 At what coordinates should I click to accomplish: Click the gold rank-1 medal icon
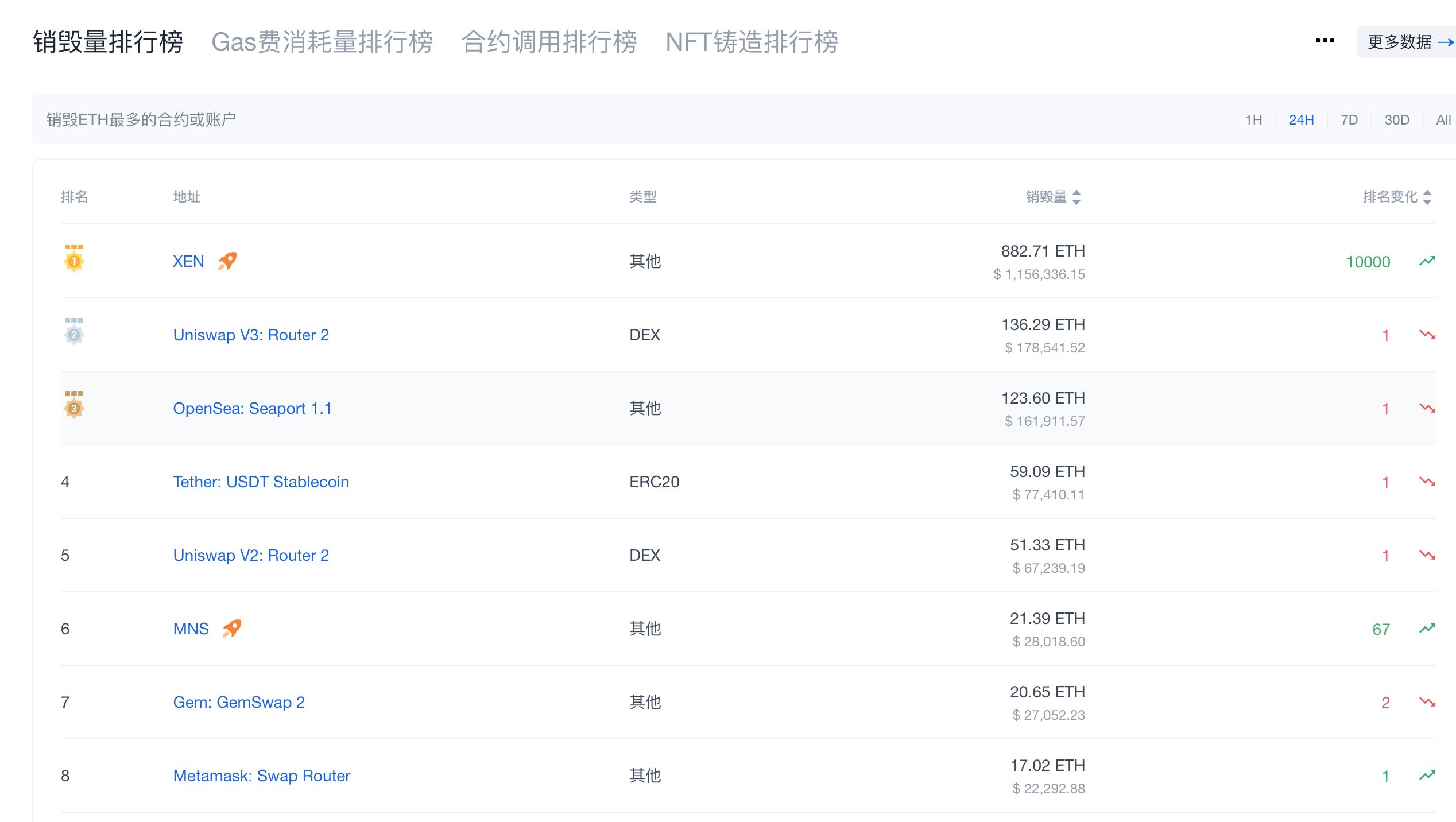click(73, 260)
